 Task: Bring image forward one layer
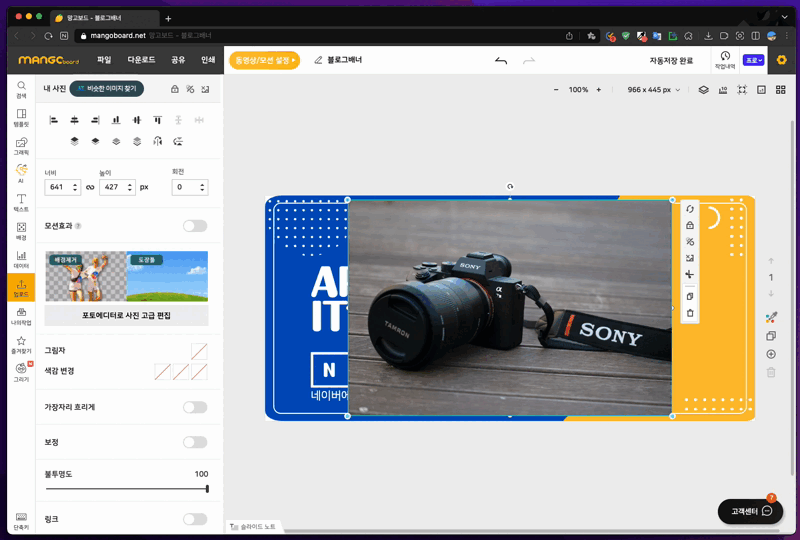(x=95, y=141)
